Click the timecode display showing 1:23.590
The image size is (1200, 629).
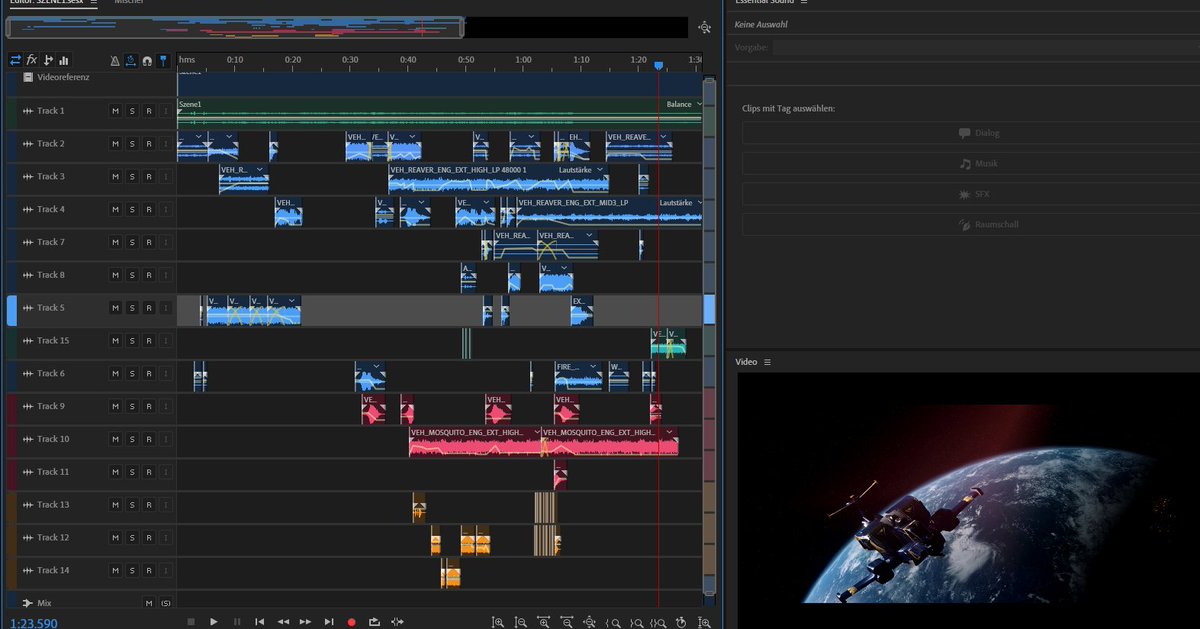click(x=32, y=621)
